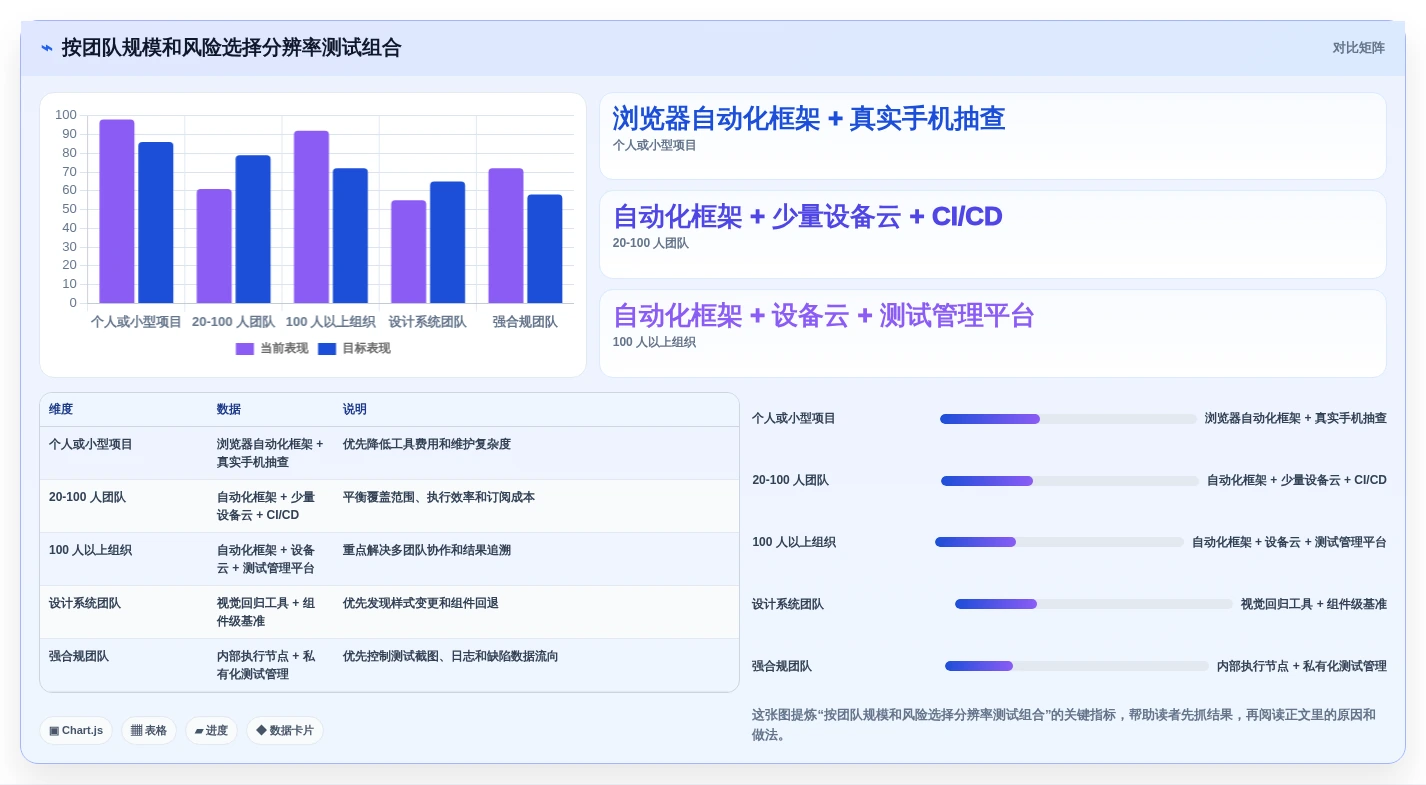Click the purple bar for 个人或小型项目
This screenshot has width=1426, height=785.
point(117,212)
